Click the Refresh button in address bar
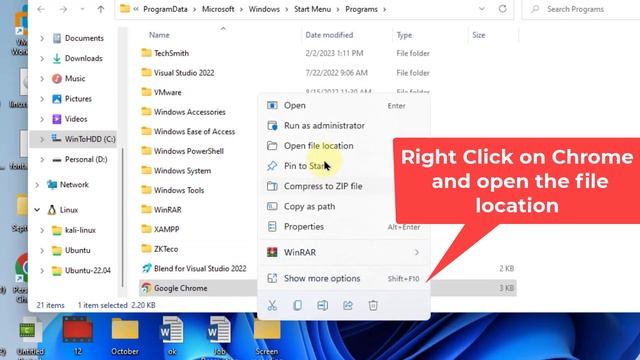The image size is (640, 360). 502,9
